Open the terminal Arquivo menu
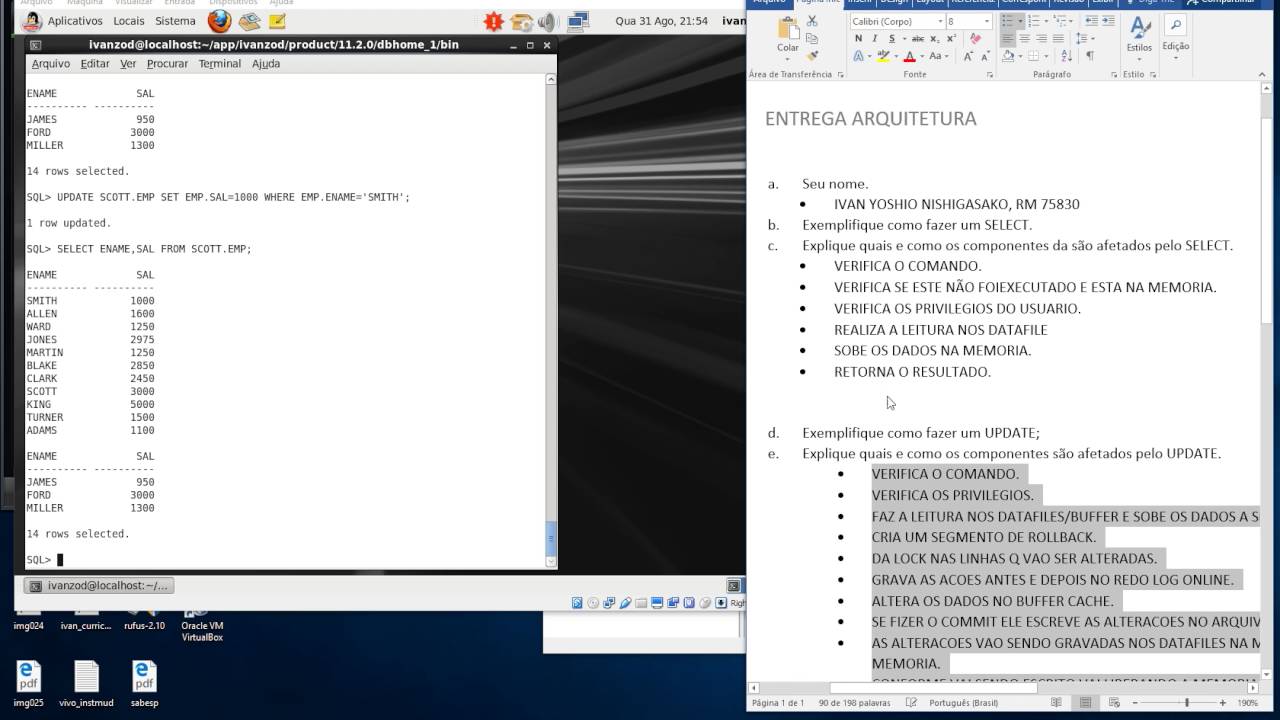The width and height of the screenshot is (1280, 720). coord(51,64)
